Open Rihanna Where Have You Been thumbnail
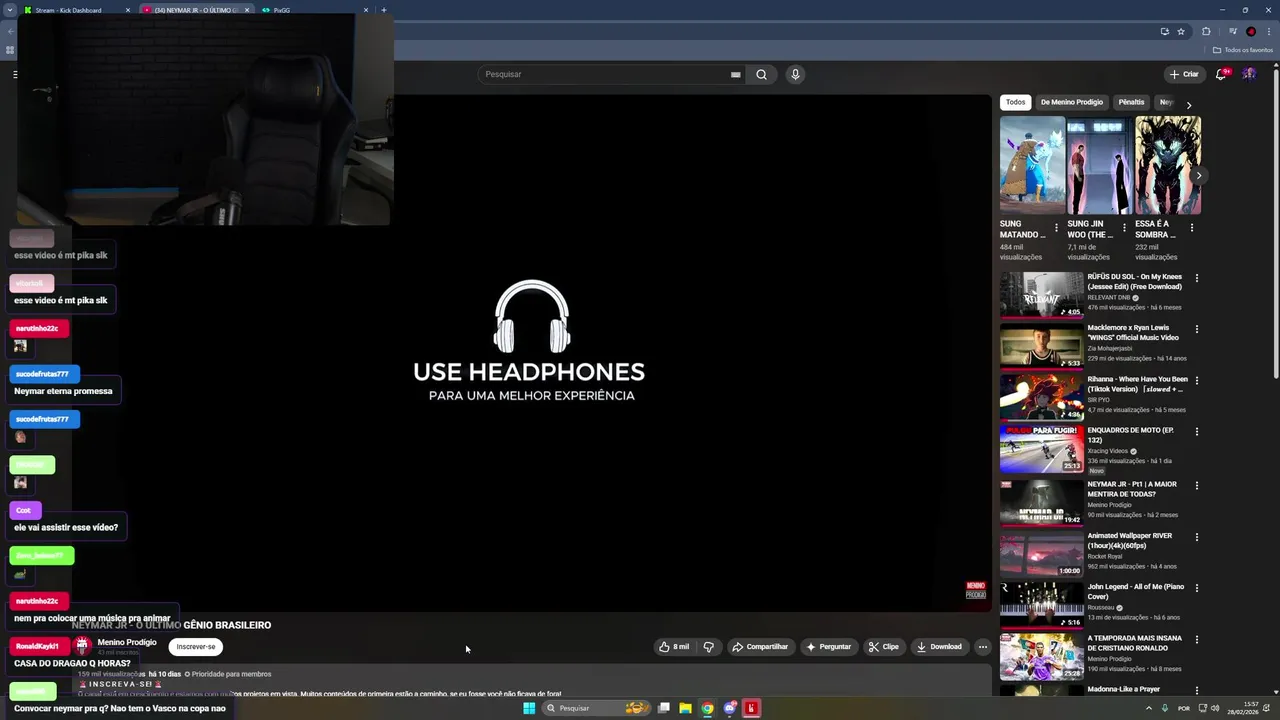This screenshot has width=1280, height=720. (x=1041, y=396)
